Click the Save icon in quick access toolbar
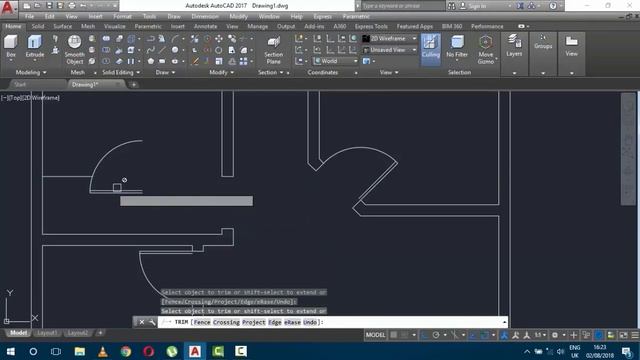The width and height of the screenshot is (640, 360). (49, 6)
